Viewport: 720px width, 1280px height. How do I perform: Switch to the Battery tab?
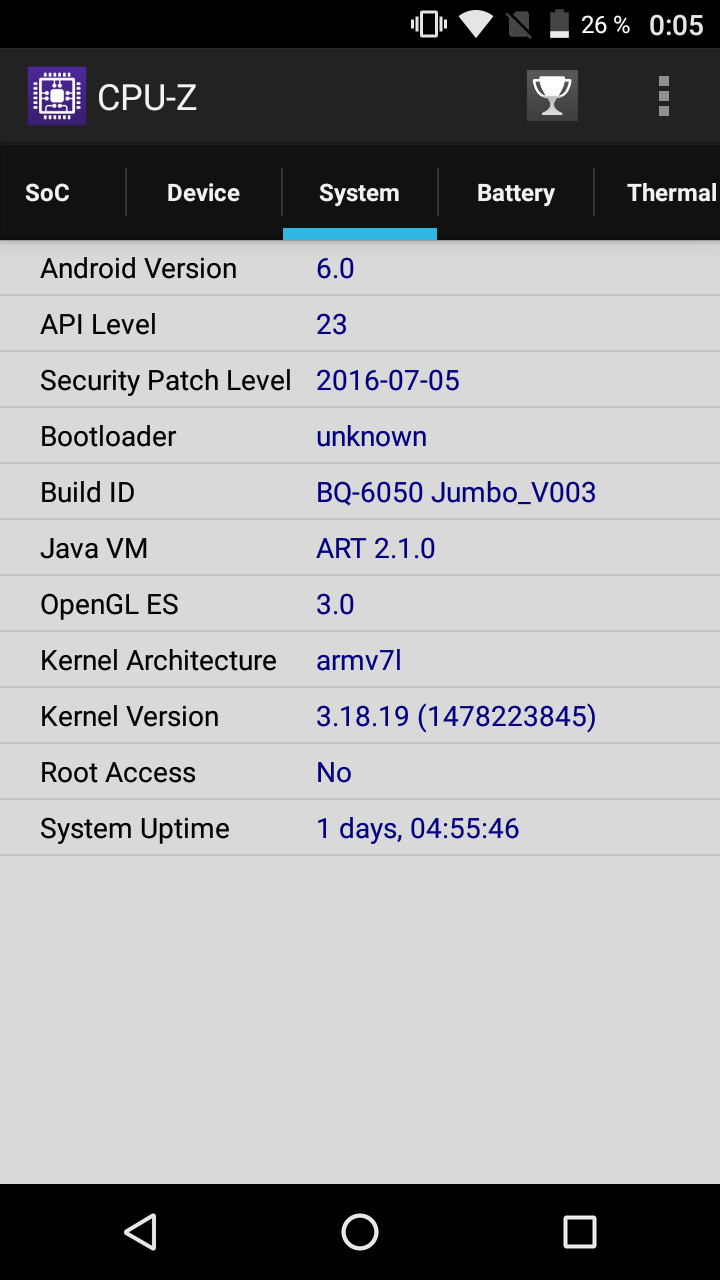(515, 193)
